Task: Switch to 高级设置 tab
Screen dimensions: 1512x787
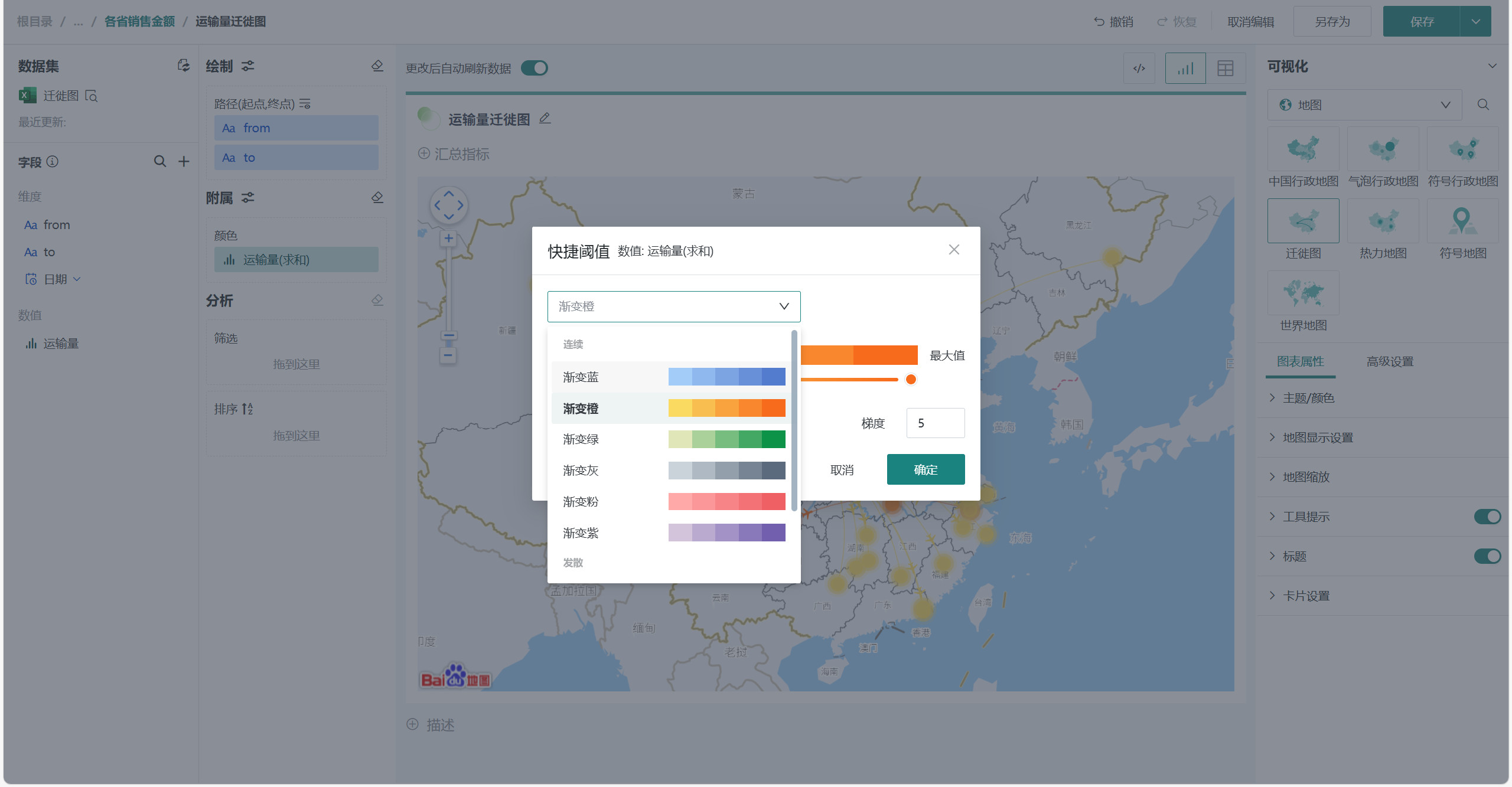Action: 1389,361
